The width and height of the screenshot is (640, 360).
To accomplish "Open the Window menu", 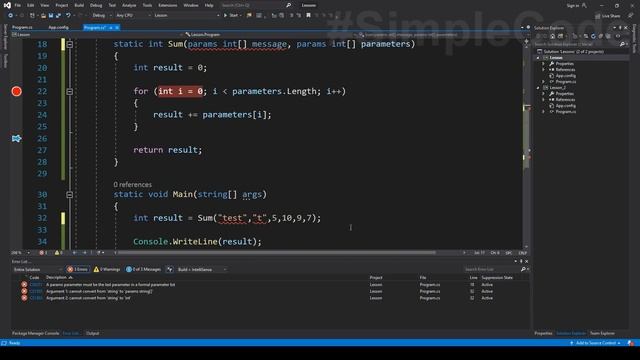I will [191, 5].
